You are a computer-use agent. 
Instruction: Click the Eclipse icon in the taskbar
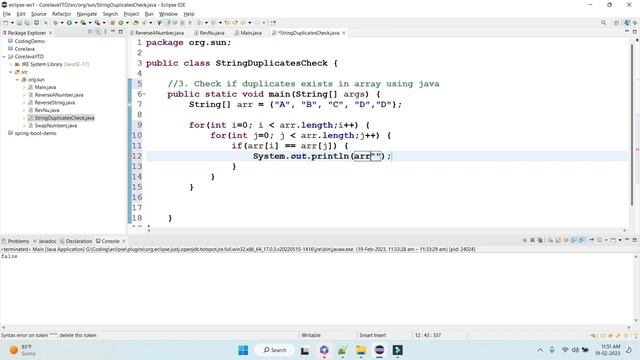click(380, 350)
